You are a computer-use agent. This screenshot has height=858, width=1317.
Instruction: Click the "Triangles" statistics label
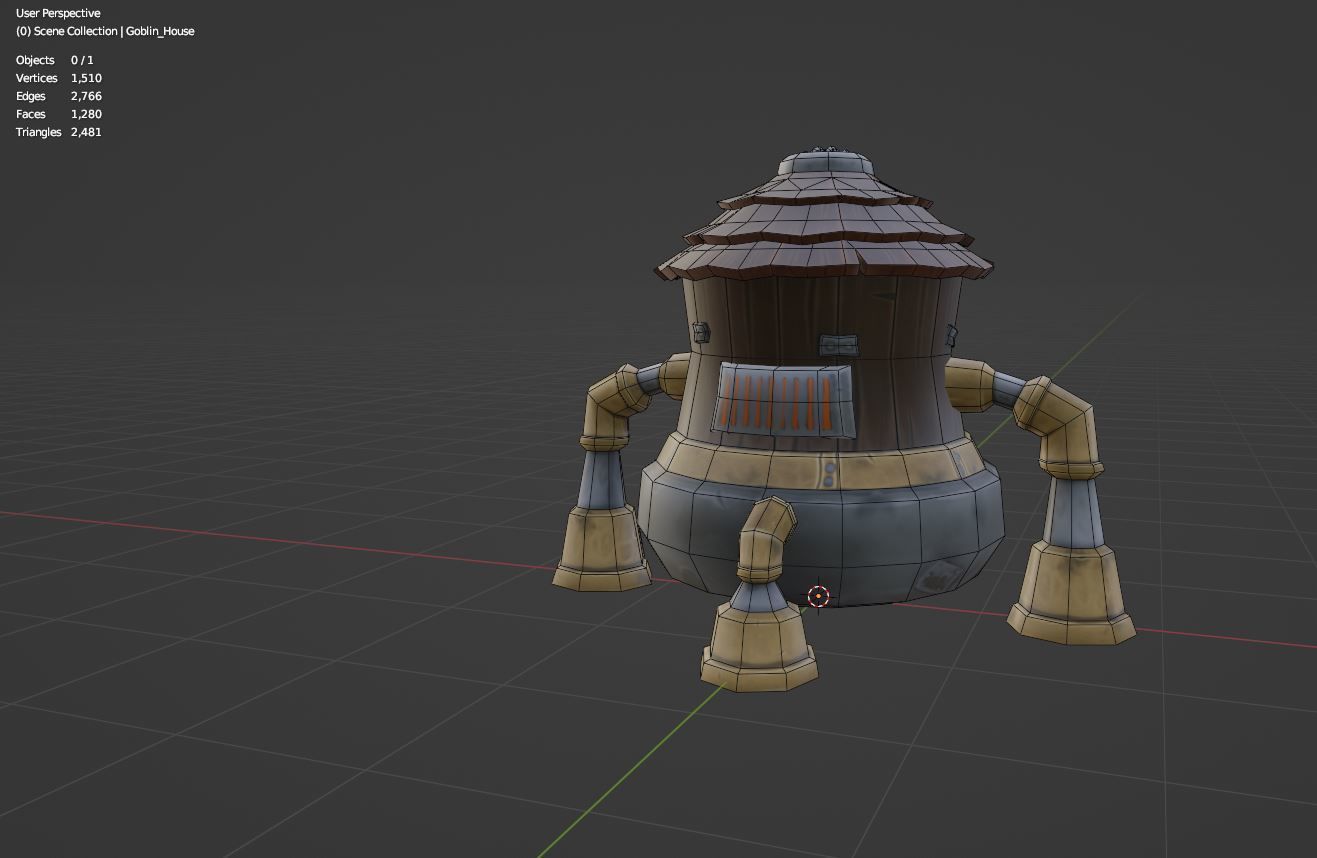click(x=39, y=132)
